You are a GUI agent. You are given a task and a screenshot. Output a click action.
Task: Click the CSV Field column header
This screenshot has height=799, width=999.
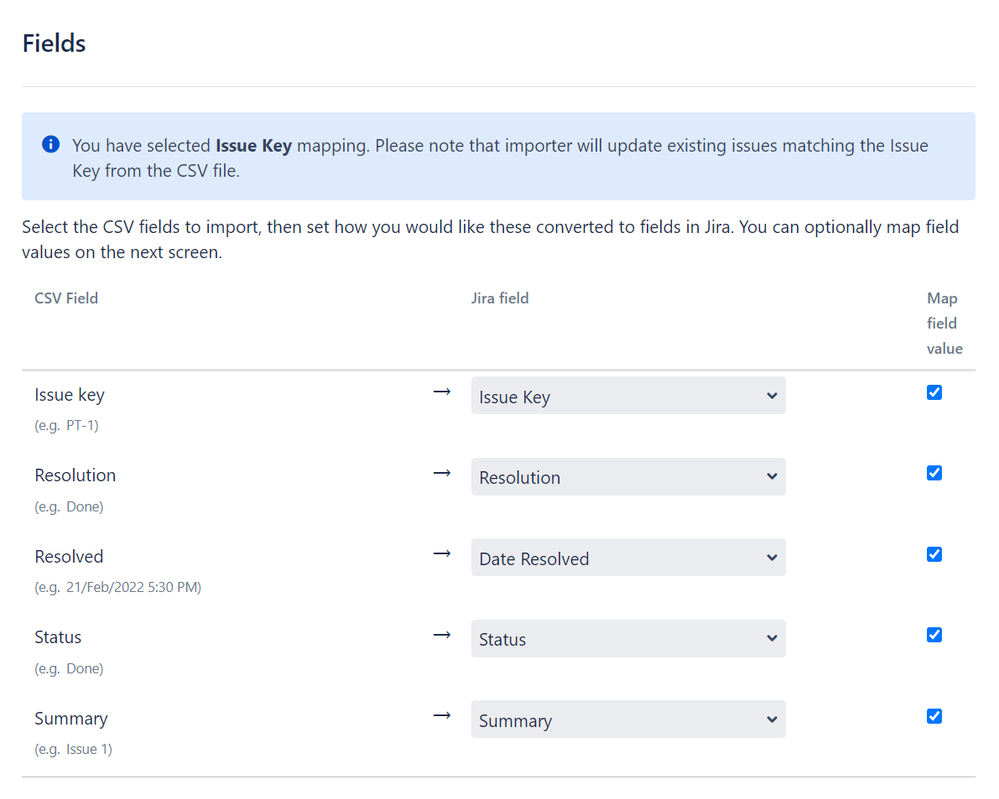click(66, 298)
